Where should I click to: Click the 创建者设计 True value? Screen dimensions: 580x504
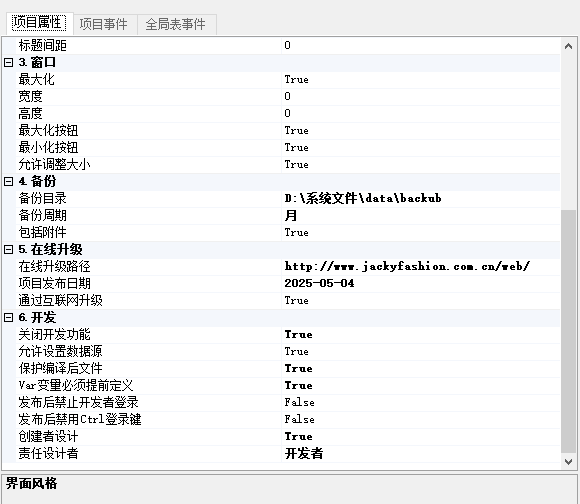(x=299, y=437)
